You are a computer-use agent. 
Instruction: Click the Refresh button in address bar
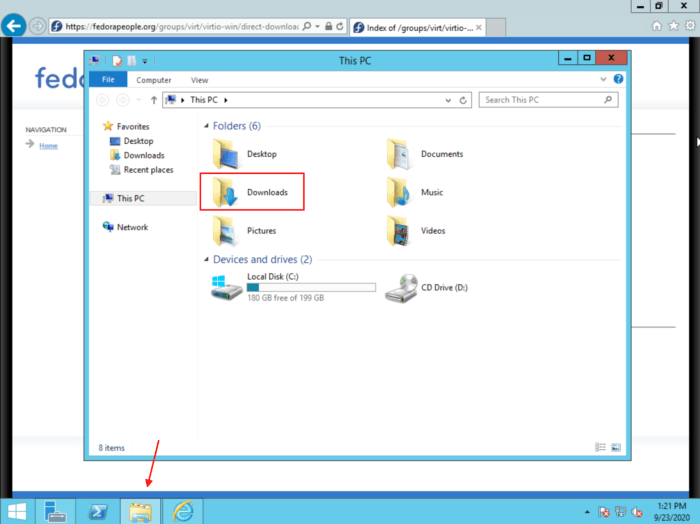(x=464, y=100)
